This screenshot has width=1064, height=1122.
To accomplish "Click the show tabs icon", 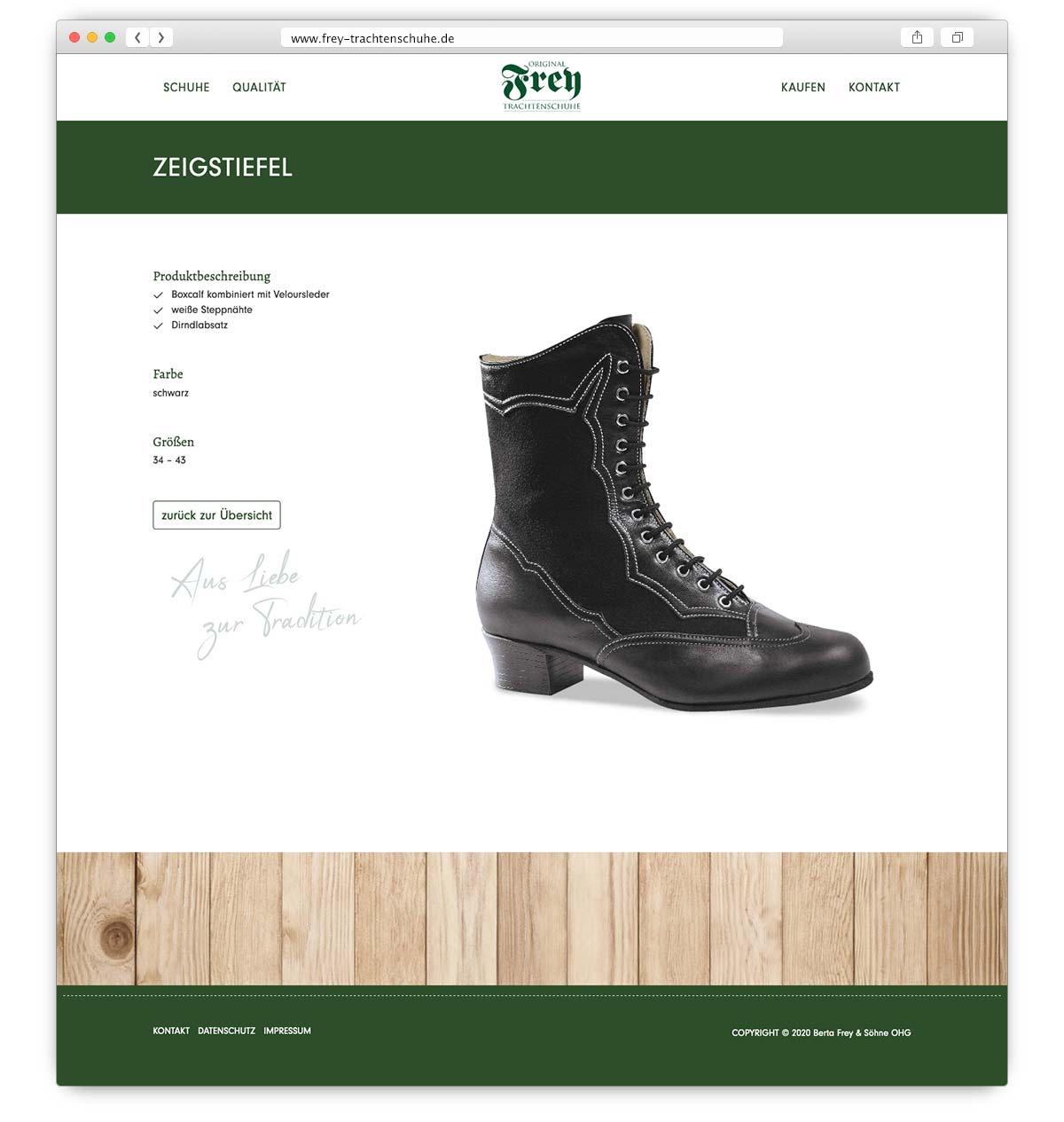I will click(958, 37).
